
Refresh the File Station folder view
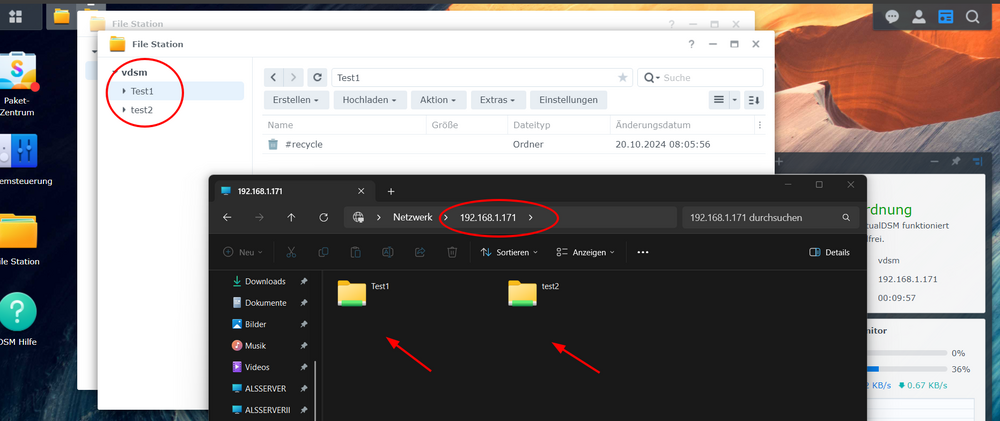point(317,78)
